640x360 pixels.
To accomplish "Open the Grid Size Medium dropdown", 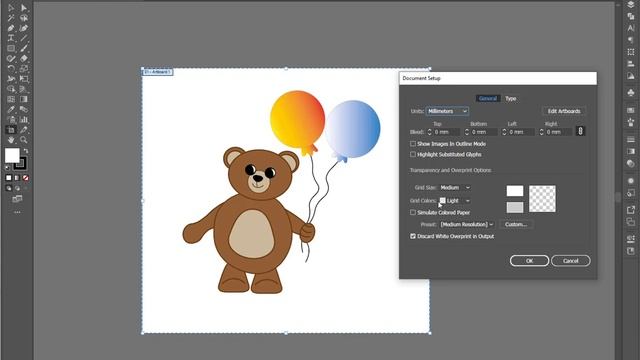I will tap(455, 187).
